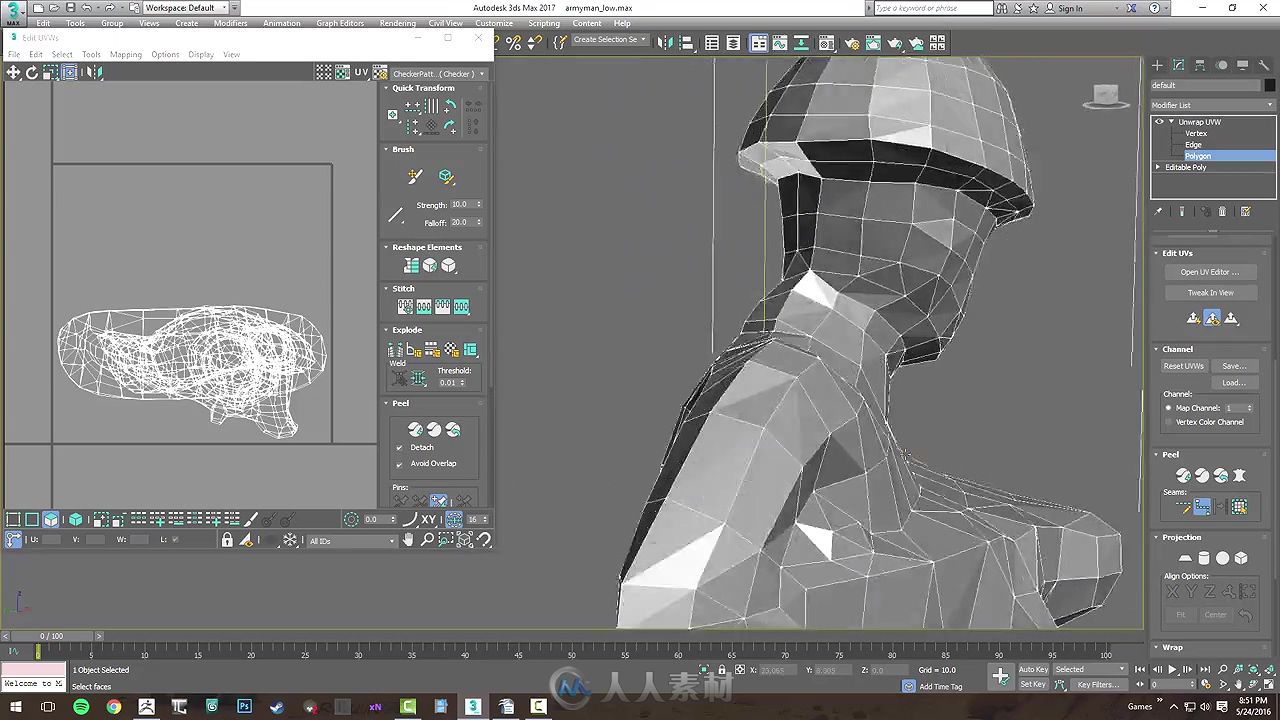Click the Load... button in Channel rollout

1234,383
